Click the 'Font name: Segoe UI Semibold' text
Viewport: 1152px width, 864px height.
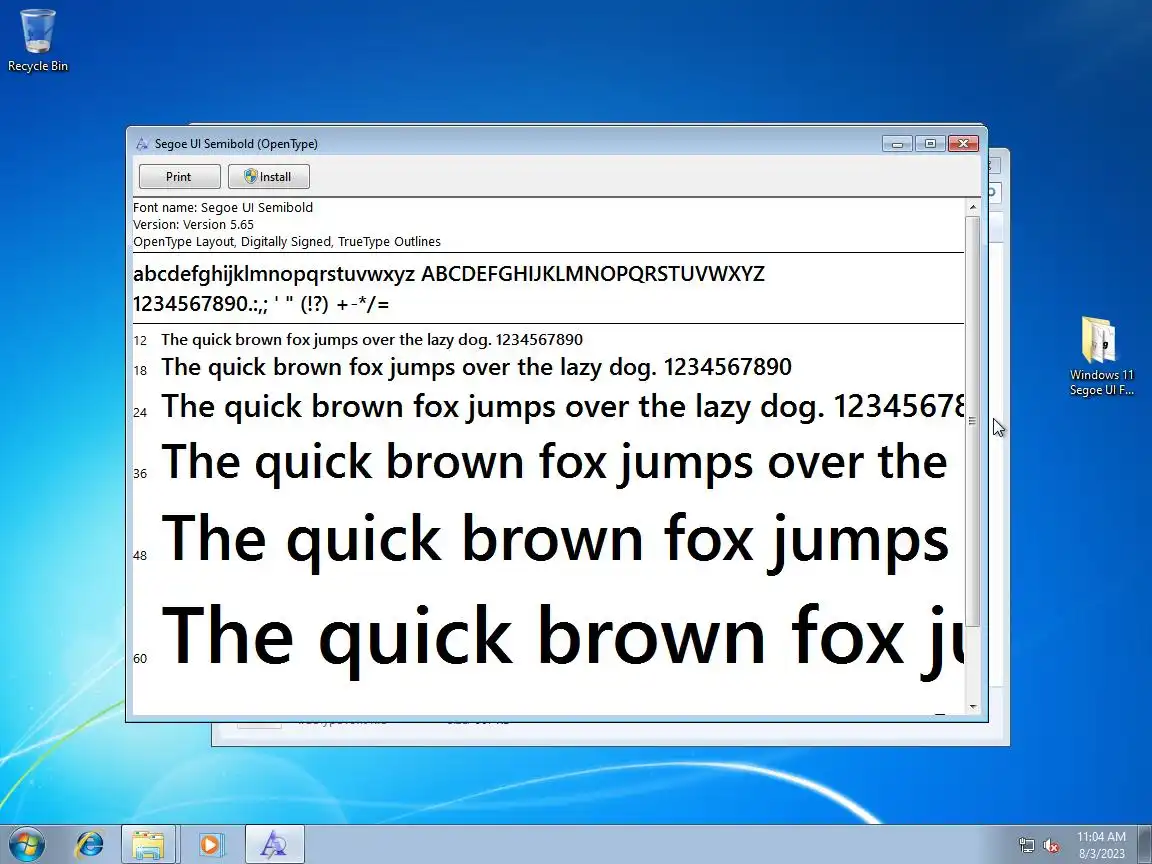(223, 208)
